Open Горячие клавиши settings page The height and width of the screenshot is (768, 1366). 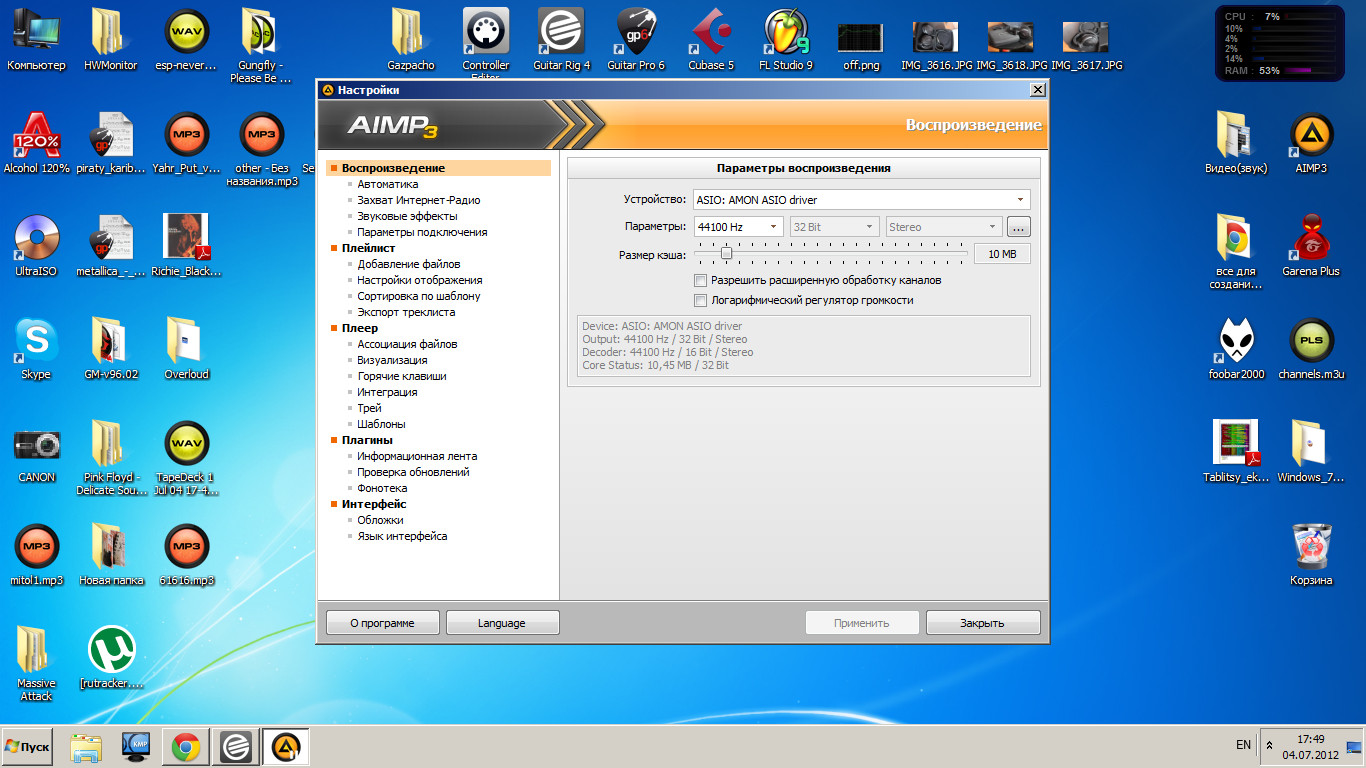[x=402, y=376]
